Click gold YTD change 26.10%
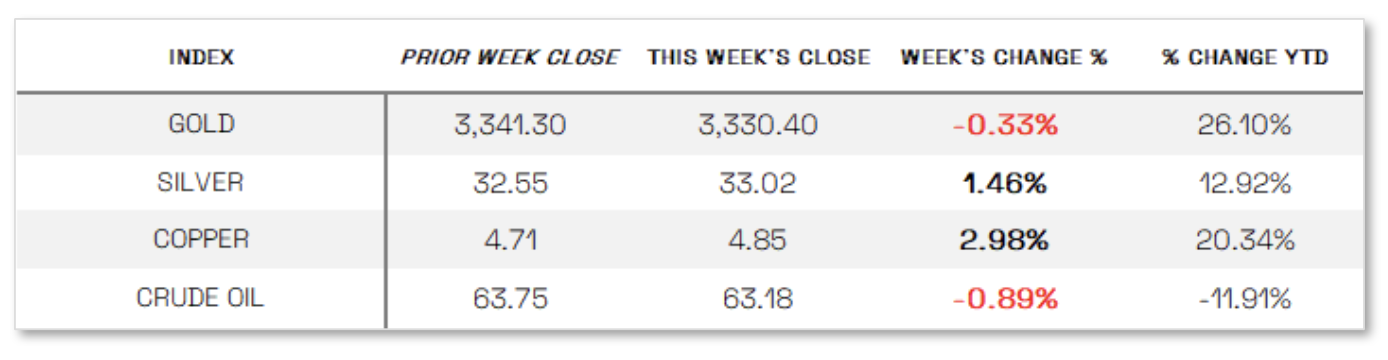The height and width of the screenshot is (360, 1388). [x=1244, y=125]
